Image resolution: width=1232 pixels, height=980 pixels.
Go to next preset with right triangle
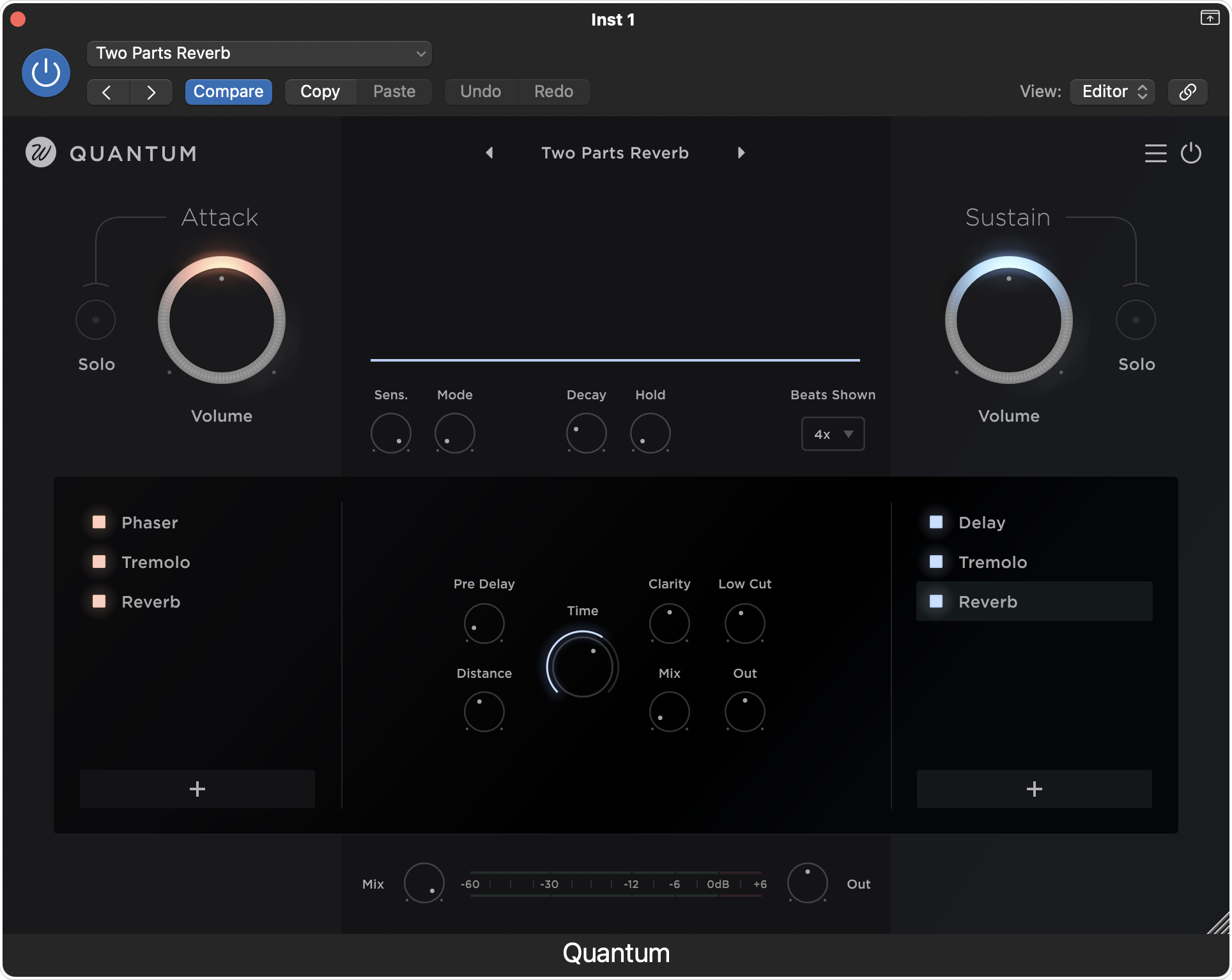click(741, 153)
